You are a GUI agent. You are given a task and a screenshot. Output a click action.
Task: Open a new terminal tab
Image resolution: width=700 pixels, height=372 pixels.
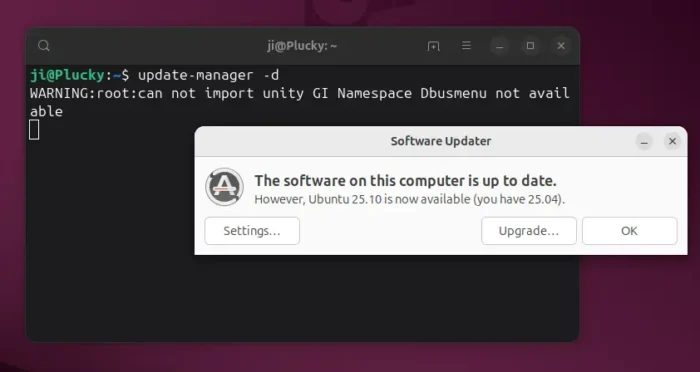pyautogui.click(x=433, y=46)
